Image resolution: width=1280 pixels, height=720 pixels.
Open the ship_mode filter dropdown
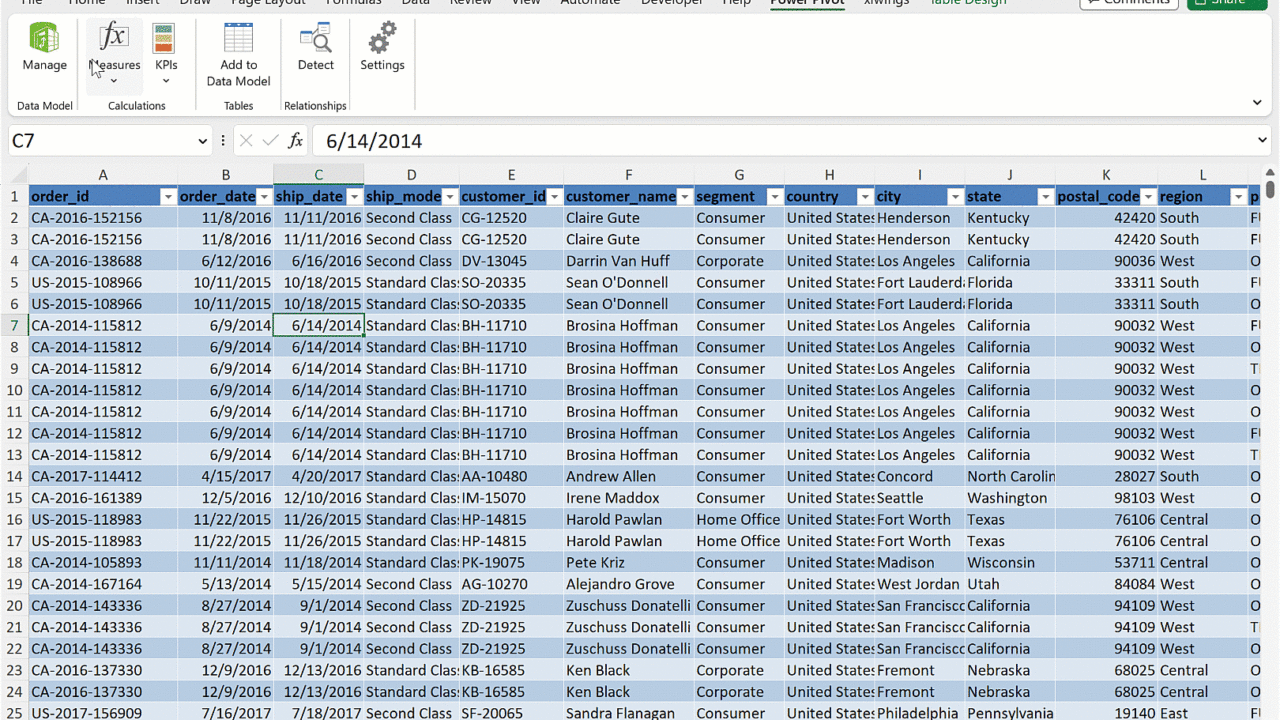click(450, 197)
